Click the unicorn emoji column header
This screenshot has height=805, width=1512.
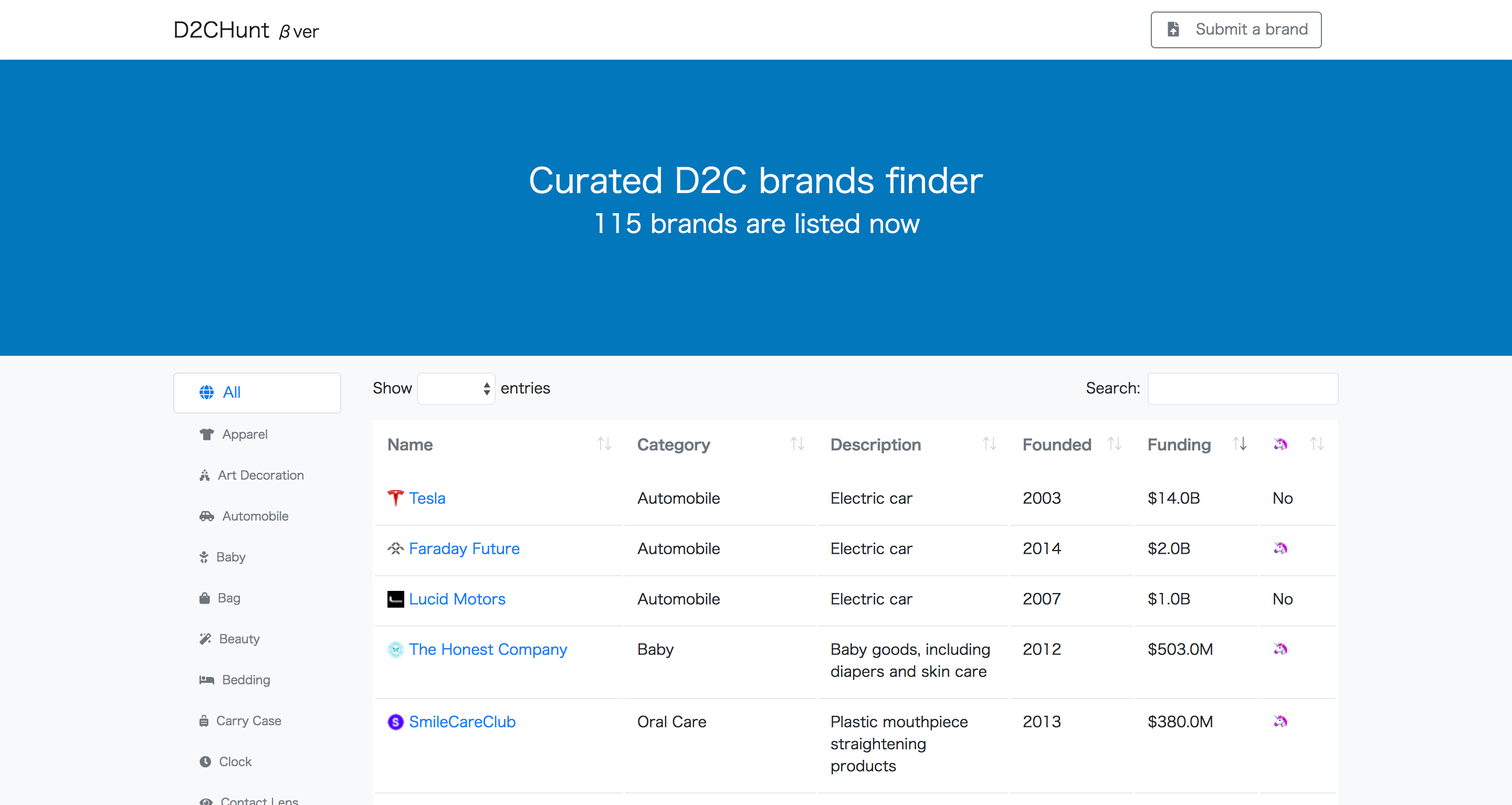[1280, 444]
